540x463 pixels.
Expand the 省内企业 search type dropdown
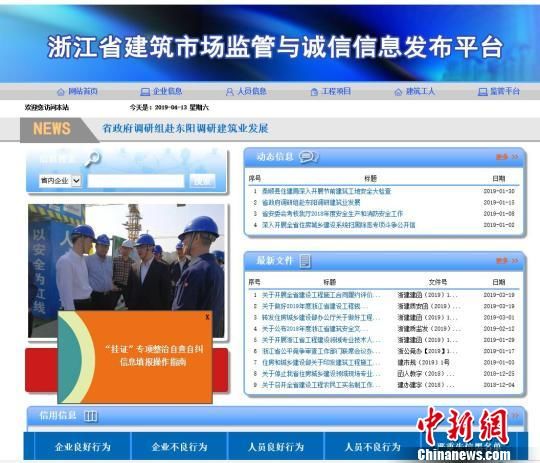point(60,181)
